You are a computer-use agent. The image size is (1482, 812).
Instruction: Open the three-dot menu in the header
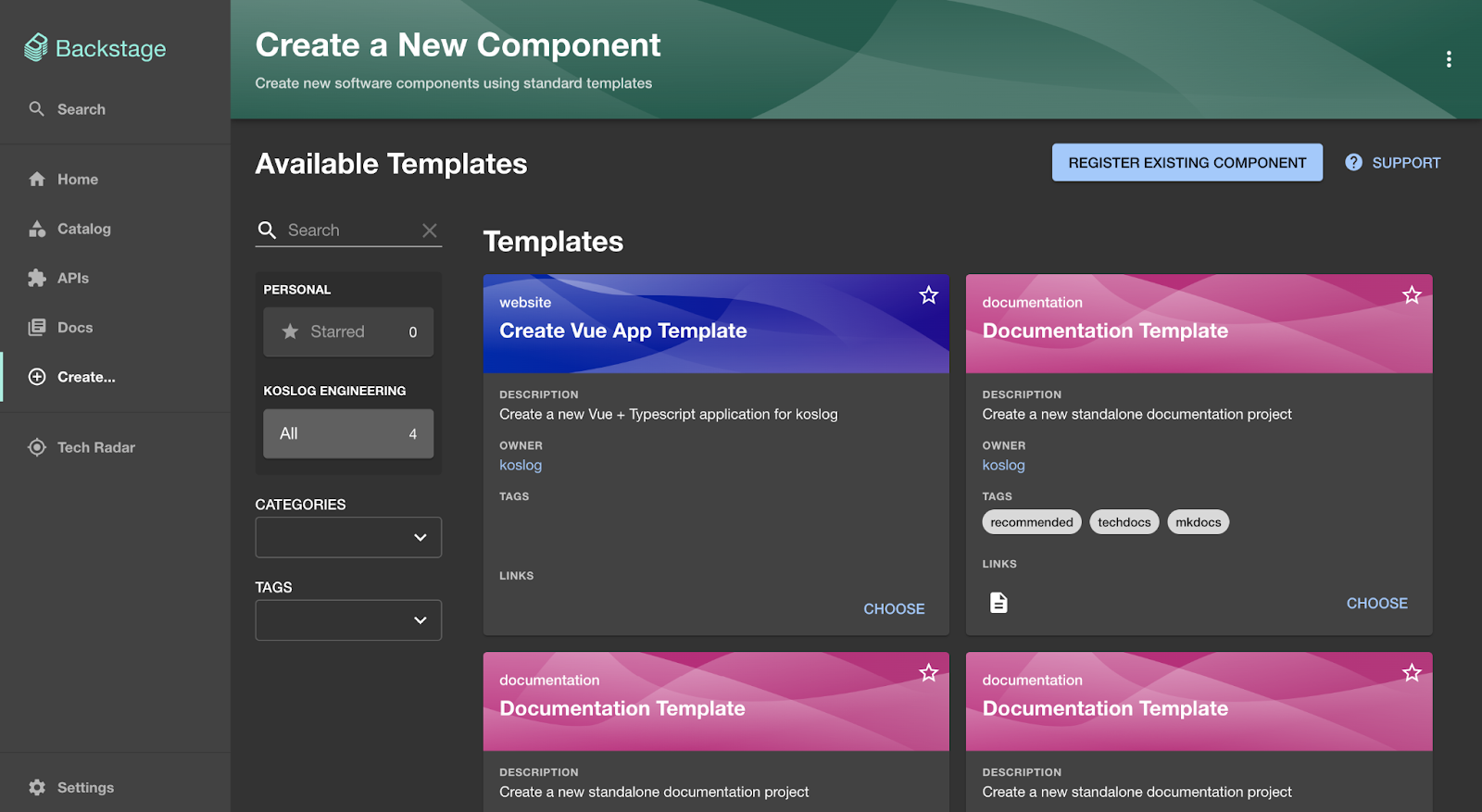point(1449,59)
